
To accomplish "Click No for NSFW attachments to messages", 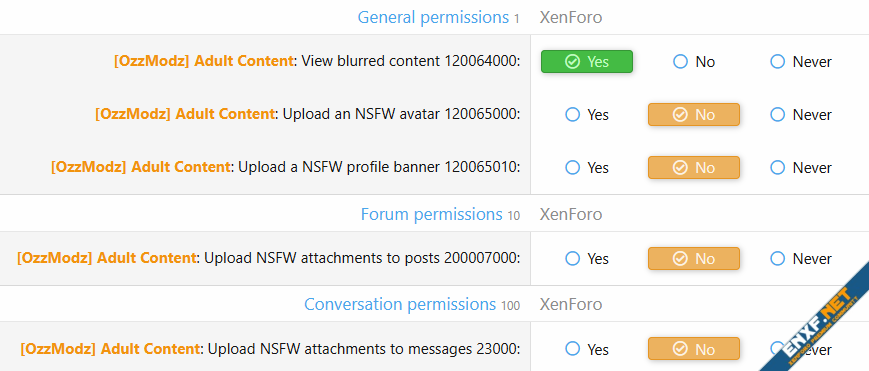I will tap(694, 349).
